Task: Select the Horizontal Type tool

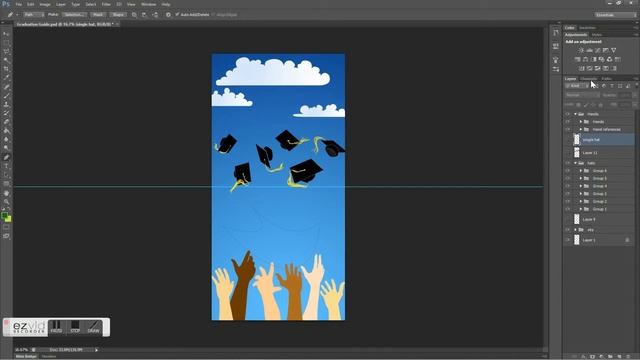Action: pos(6,166)
